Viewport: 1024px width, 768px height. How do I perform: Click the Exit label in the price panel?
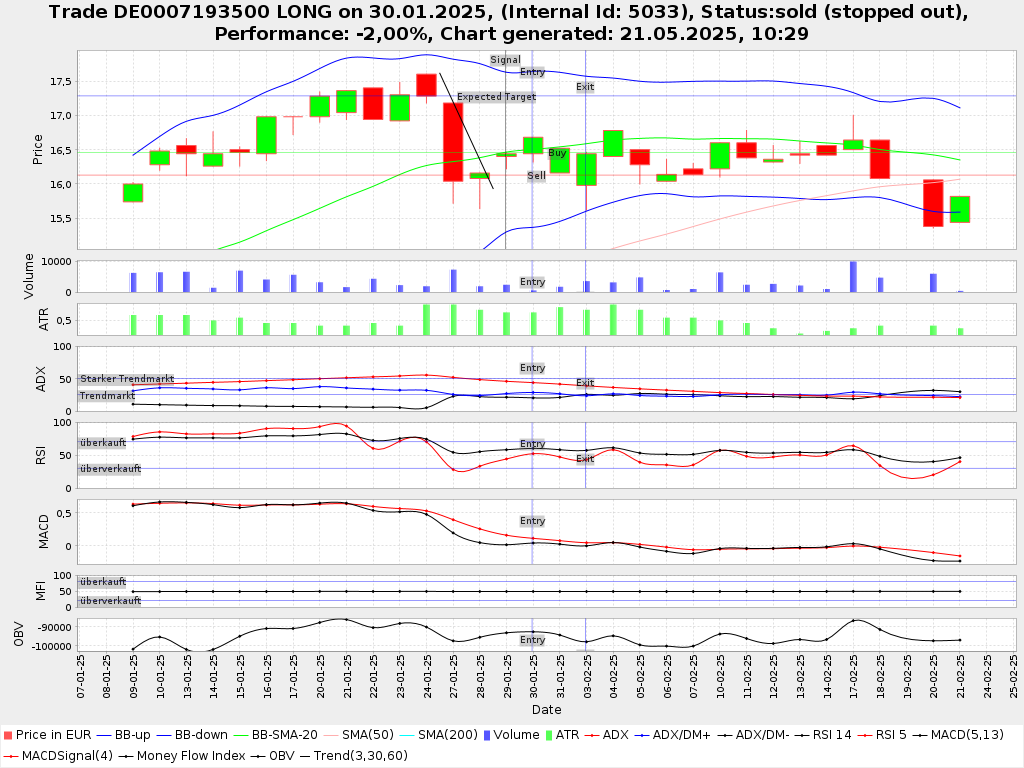[585, 87]
